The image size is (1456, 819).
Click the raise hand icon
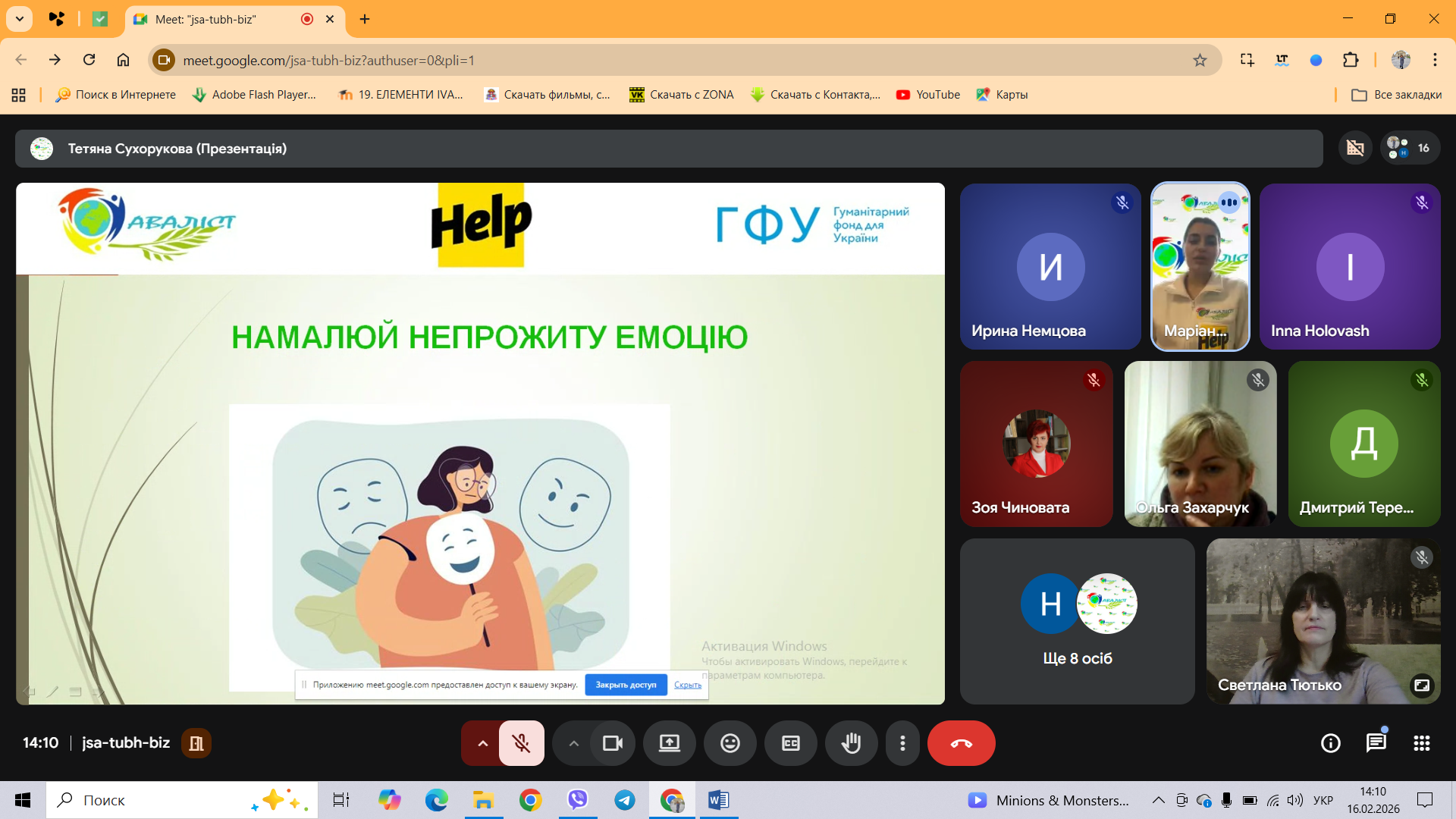coord(851,743)
